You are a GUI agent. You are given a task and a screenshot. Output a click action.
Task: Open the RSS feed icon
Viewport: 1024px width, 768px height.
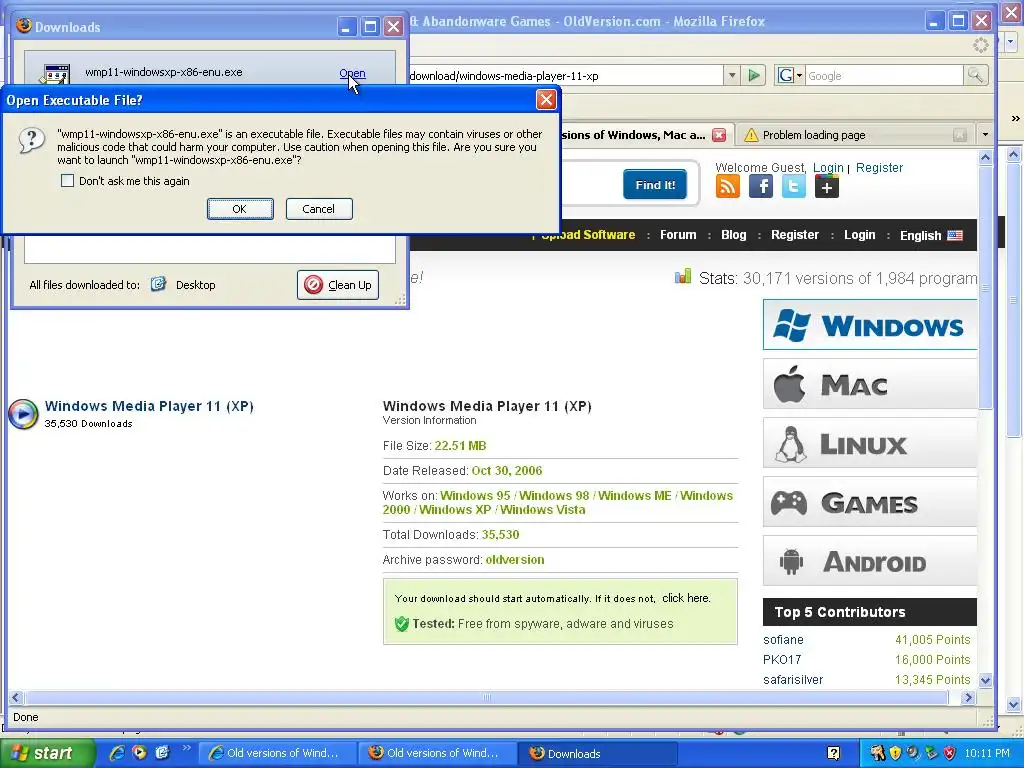[x=728, y=187]
